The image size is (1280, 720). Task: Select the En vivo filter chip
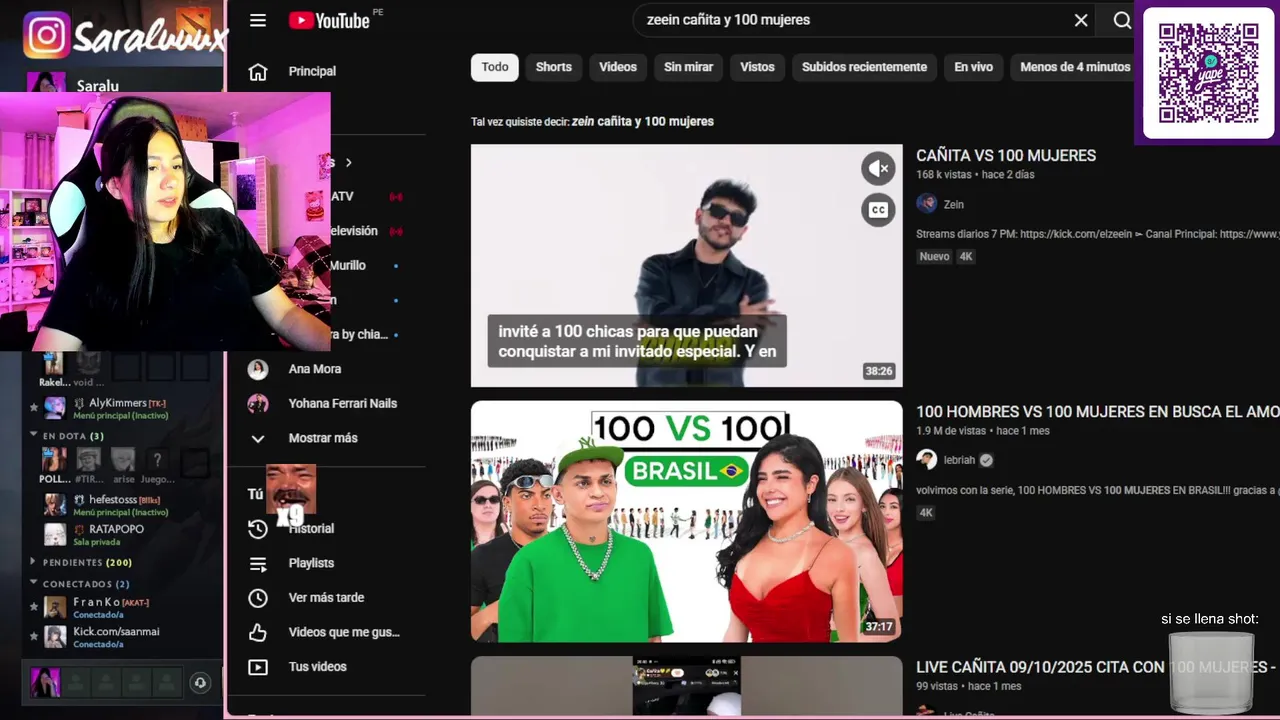[x=973, y=67]
